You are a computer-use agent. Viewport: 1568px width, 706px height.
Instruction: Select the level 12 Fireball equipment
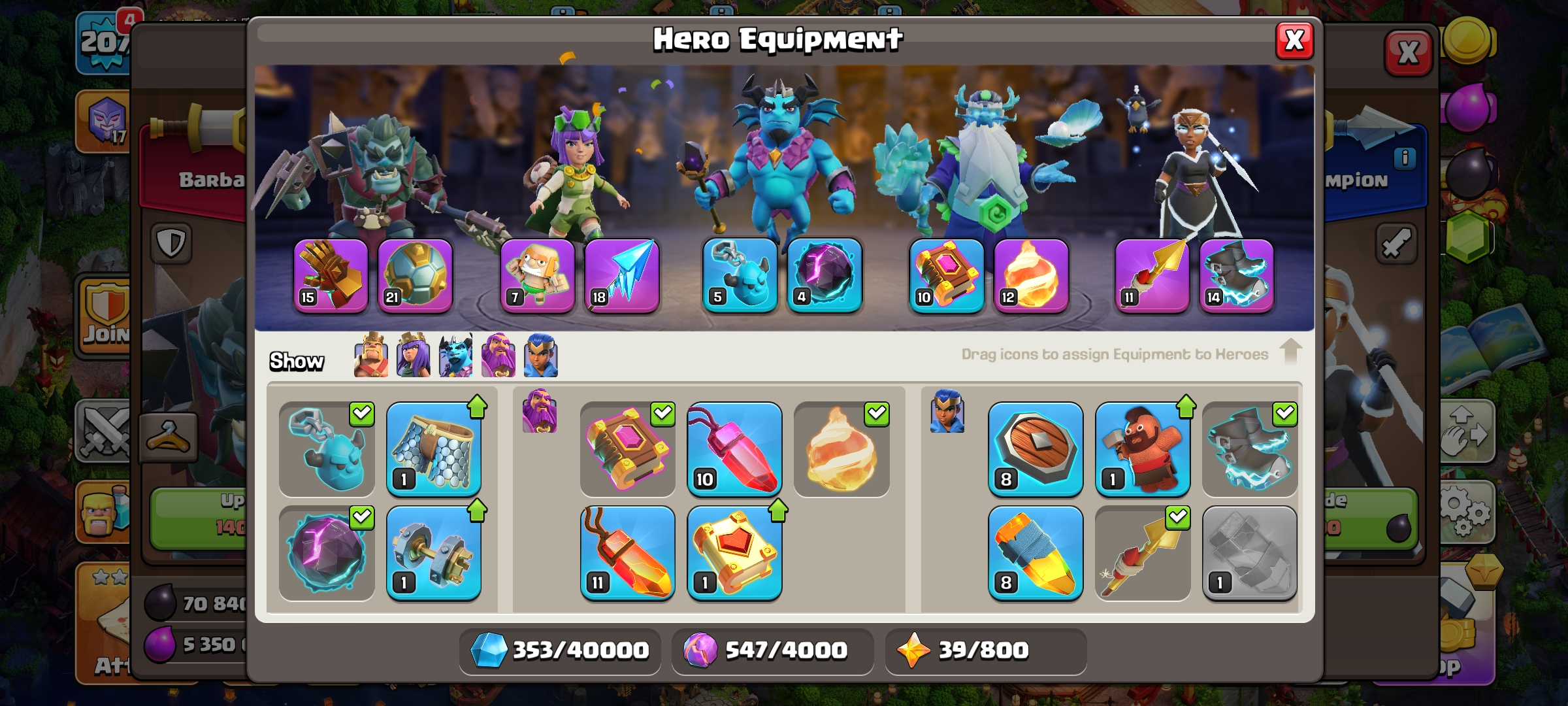point(1031,275)
